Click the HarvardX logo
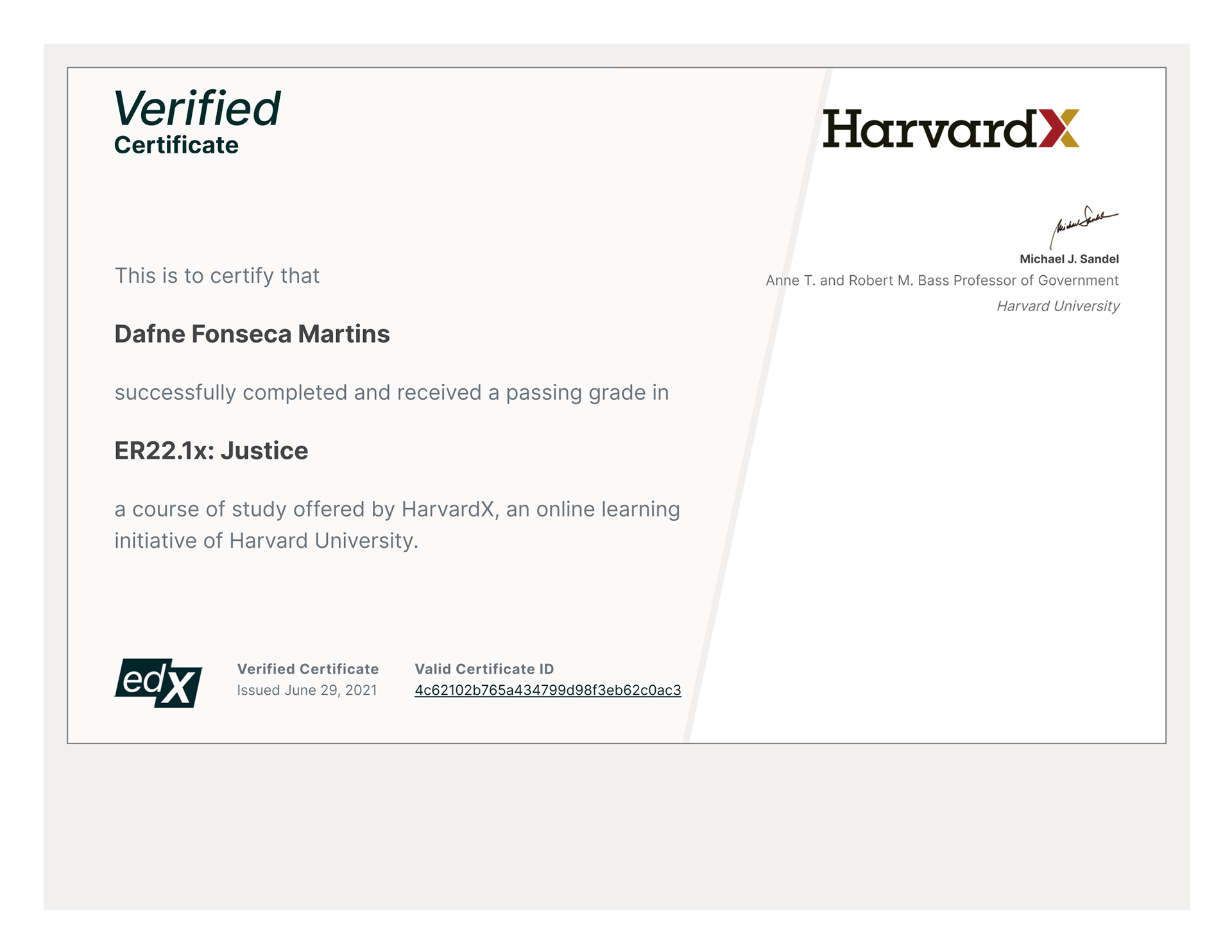The image size is (1232, 952). point(950,128)
